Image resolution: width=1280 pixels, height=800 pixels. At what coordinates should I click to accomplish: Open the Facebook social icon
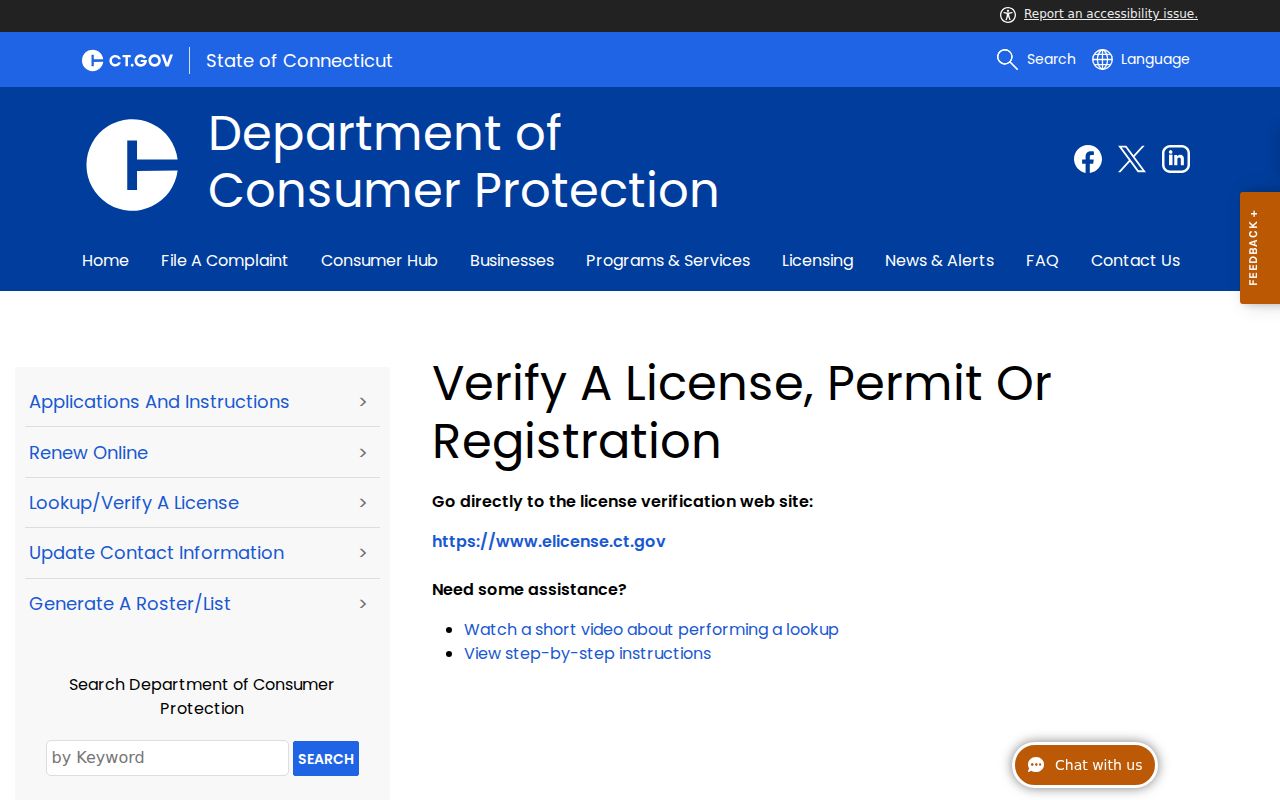(x=1088, y=159)
